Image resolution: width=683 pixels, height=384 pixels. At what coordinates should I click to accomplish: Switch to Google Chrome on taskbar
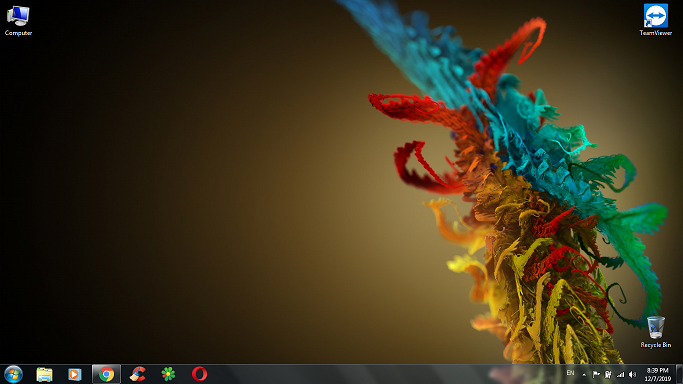pyautogui.click(x=106, y=374)
